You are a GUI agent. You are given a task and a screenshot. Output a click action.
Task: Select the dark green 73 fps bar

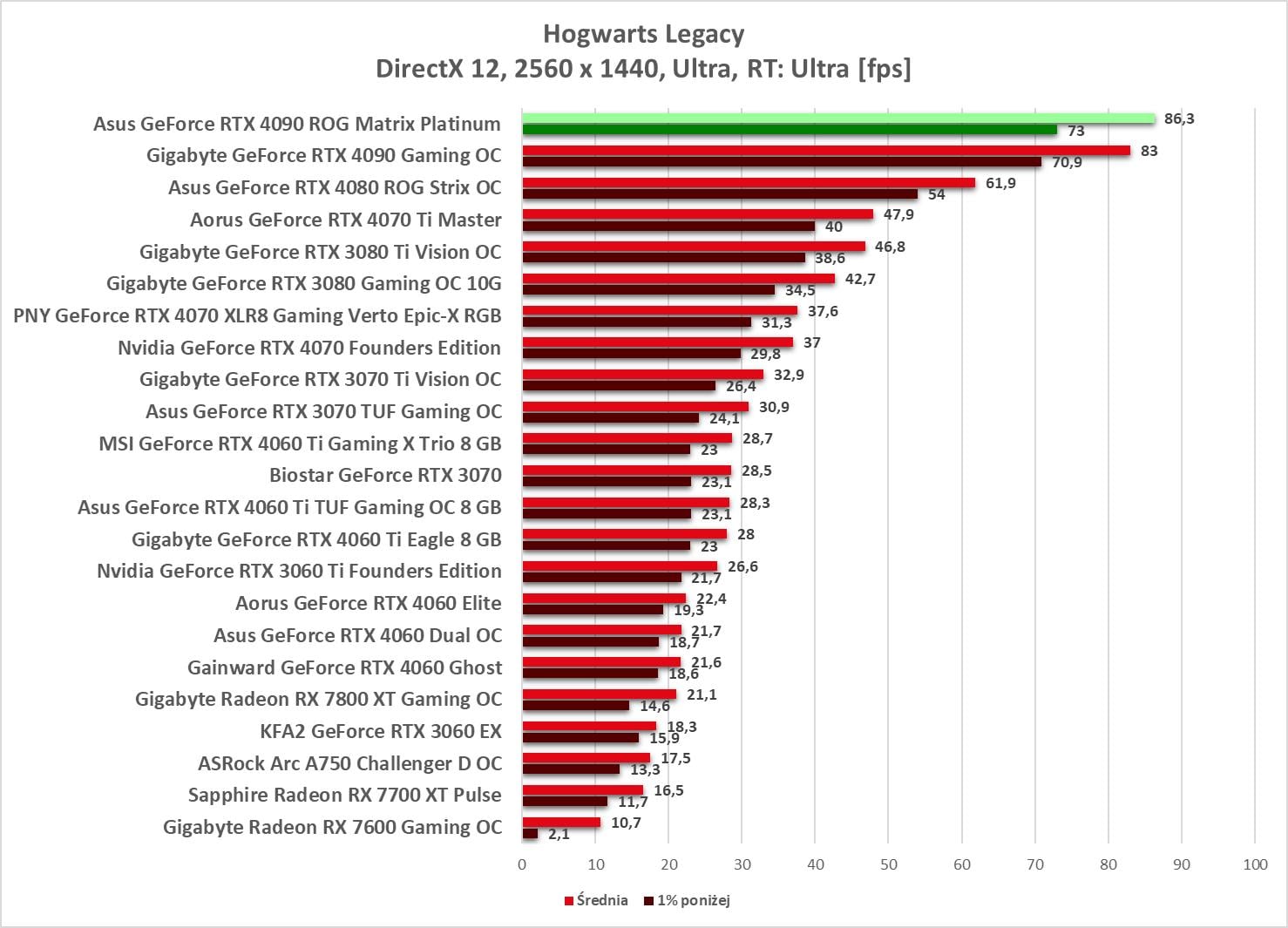pyautogui.click(x=790, y=130)
